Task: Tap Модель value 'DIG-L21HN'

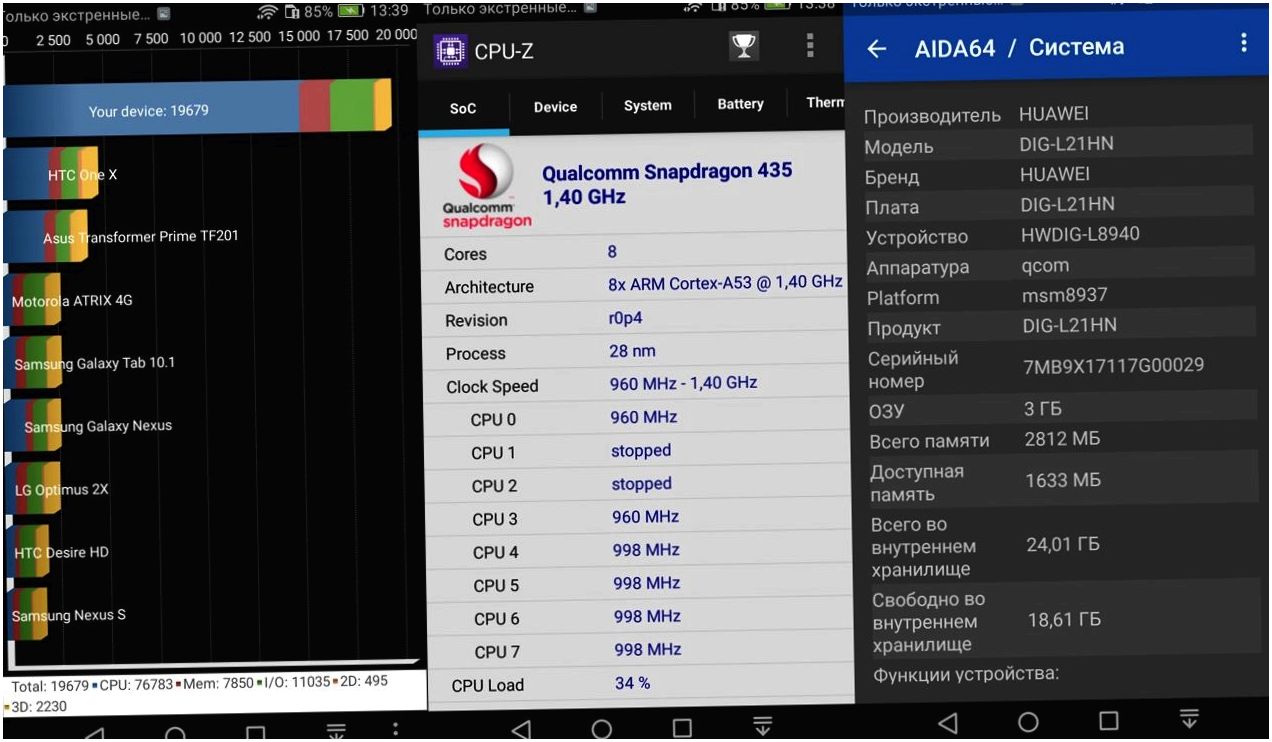Action: pos(1066,144)
